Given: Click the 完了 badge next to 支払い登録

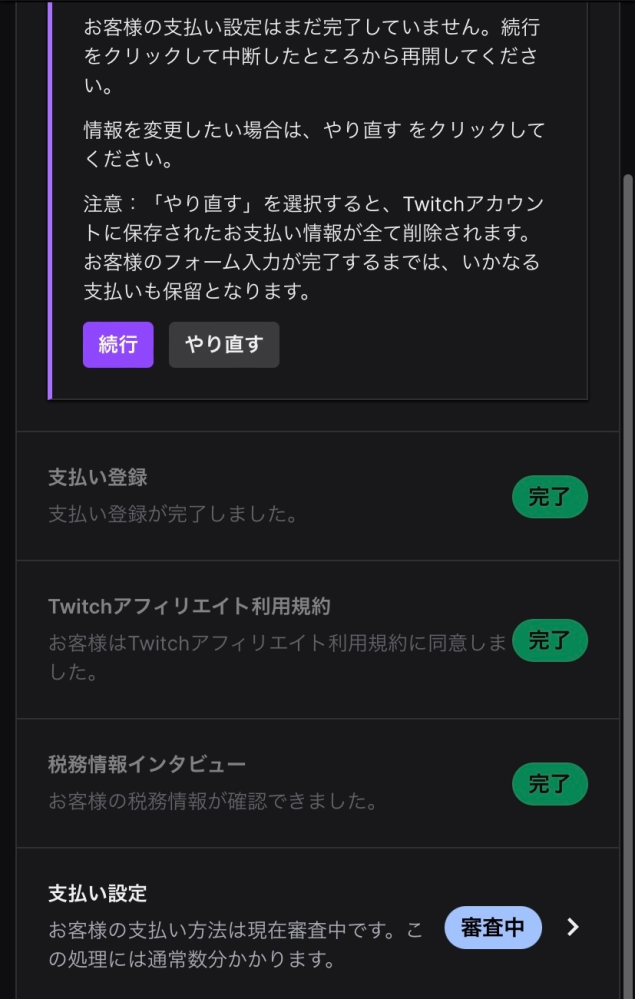Looking at the screenshot, I should [549, 497].
